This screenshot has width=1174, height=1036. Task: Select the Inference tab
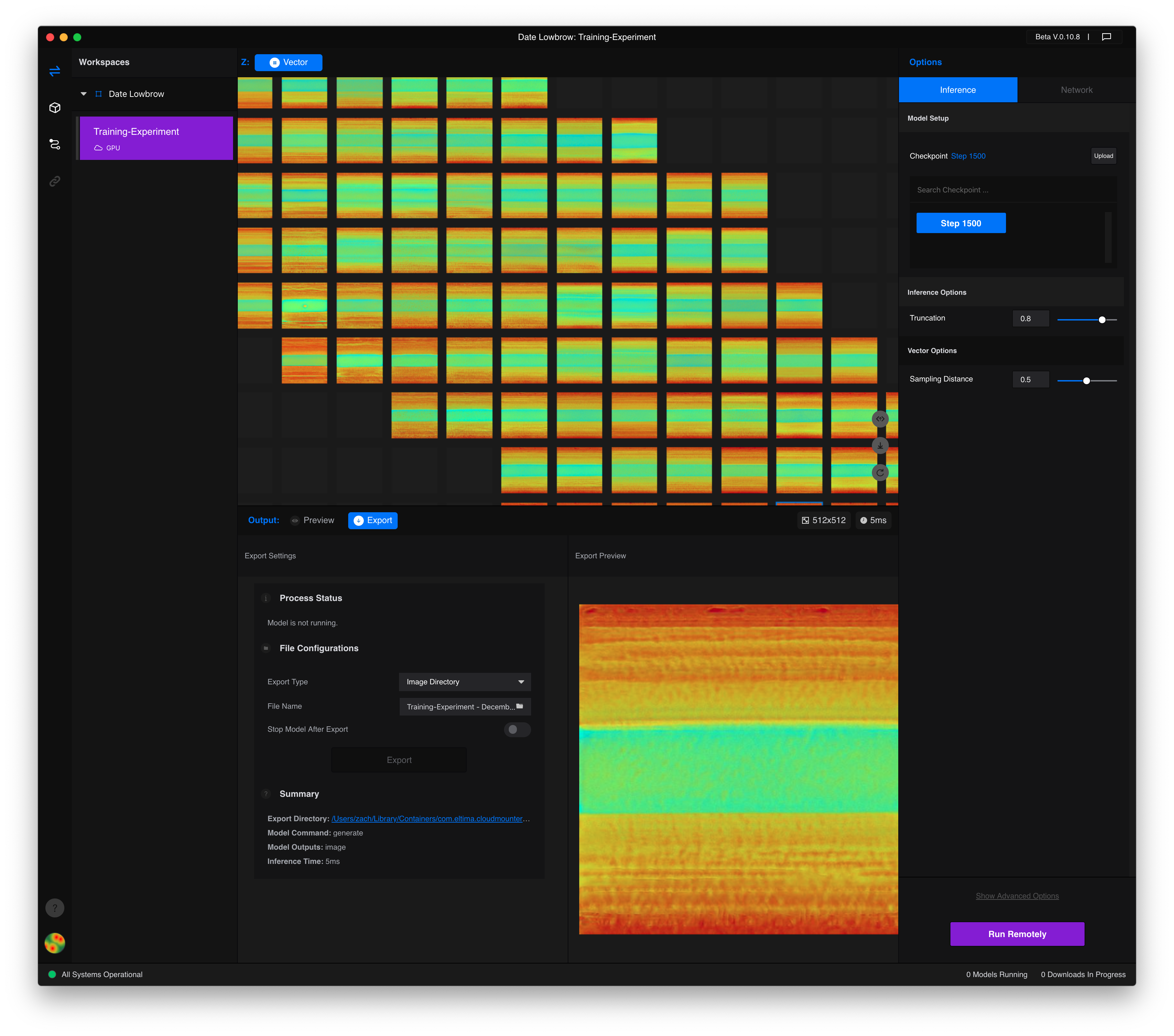[958, 90]
